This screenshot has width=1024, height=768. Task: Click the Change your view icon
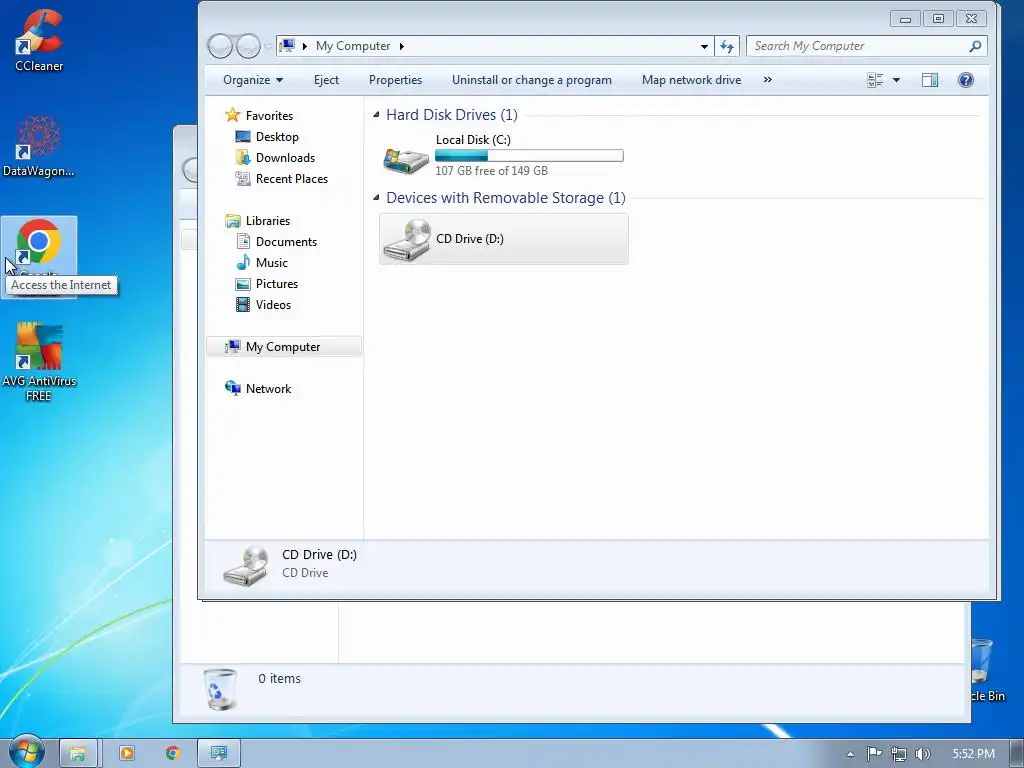[875, 80]
